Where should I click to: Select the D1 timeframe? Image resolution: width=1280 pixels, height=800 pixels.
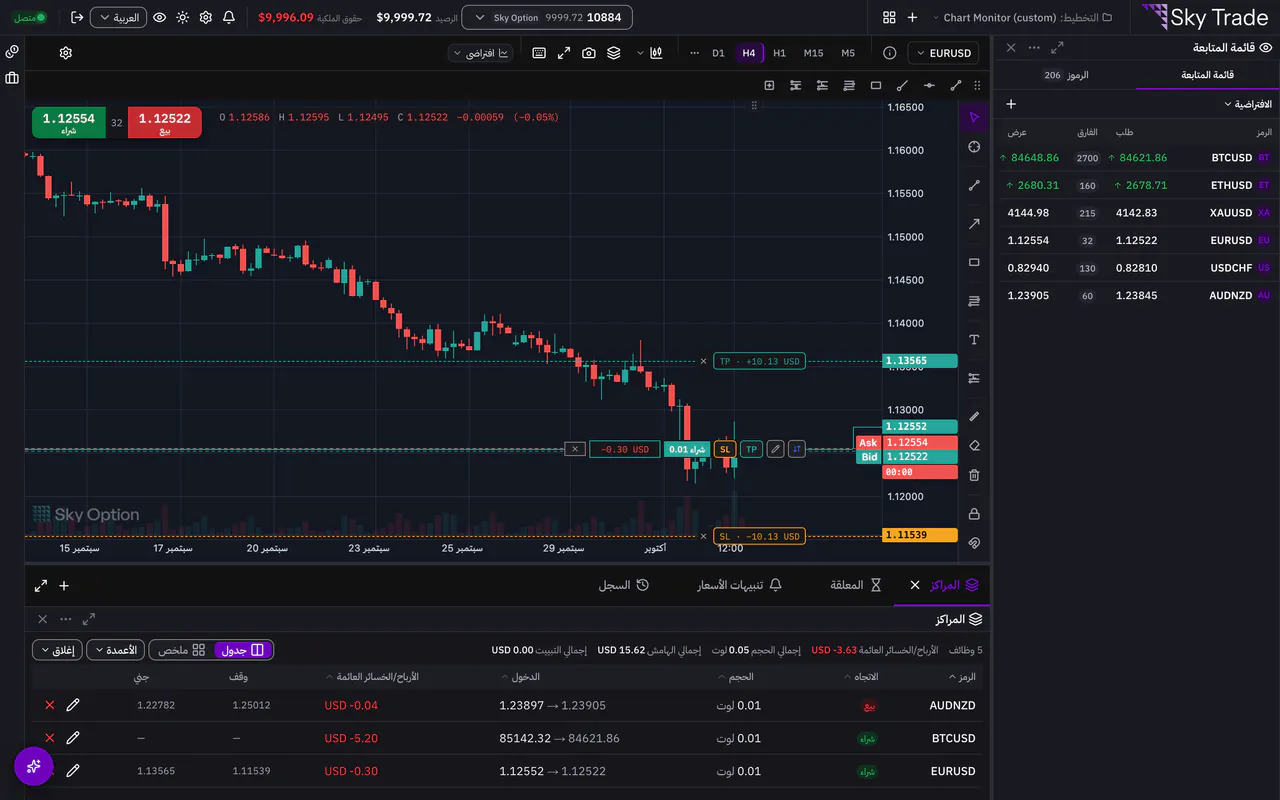718,53
